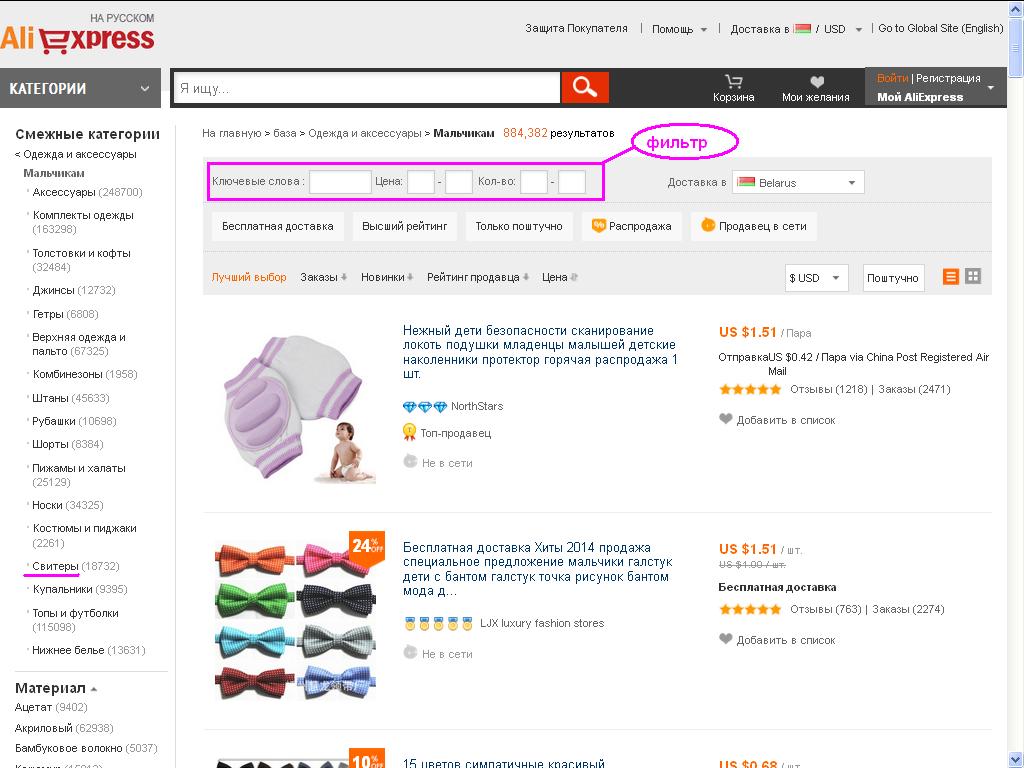
Task: Toggle the Бесплатная доставка filter
Action: tap(278, 226)
